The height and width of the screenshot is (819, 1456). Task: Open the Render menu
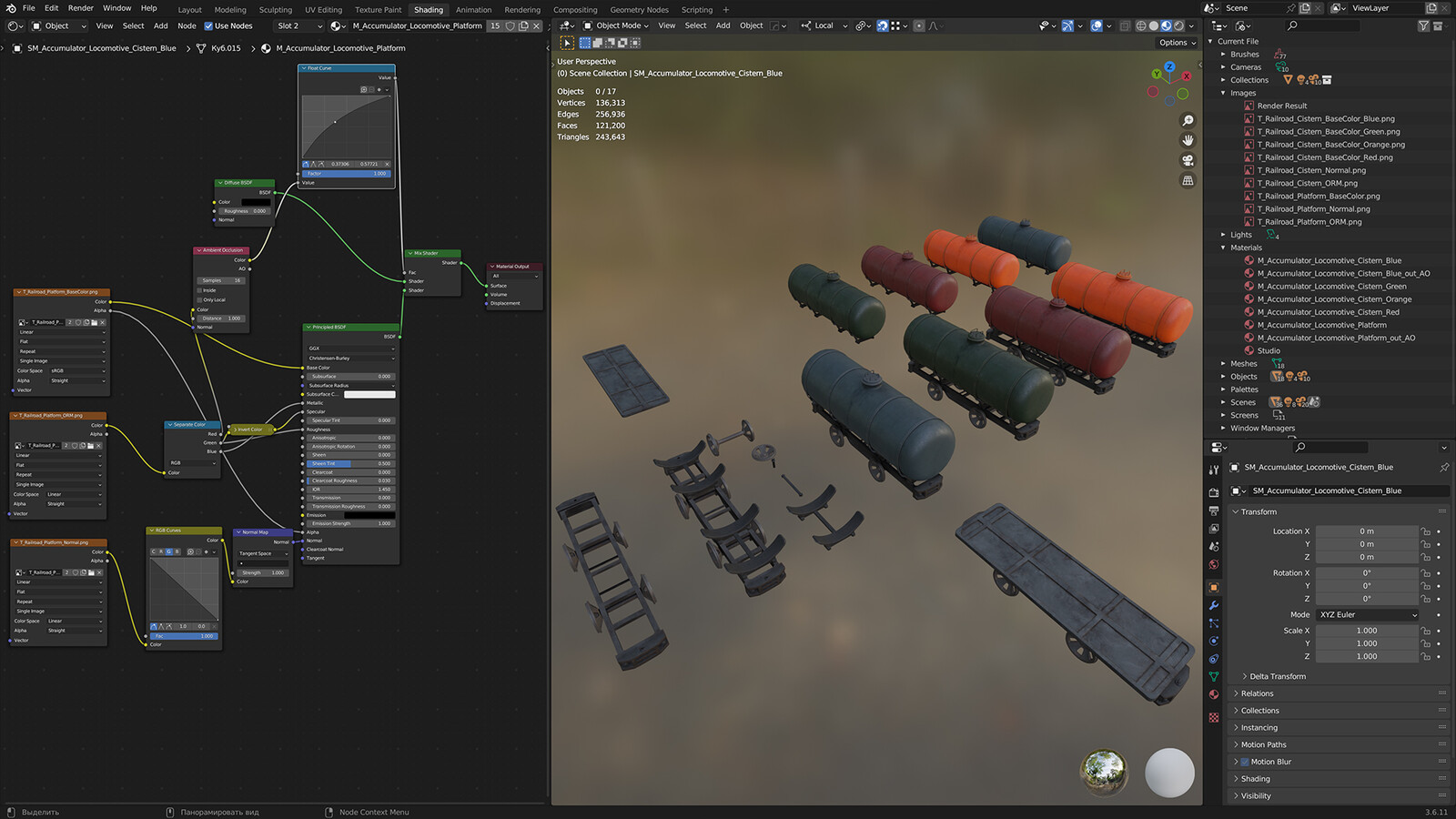81,8
